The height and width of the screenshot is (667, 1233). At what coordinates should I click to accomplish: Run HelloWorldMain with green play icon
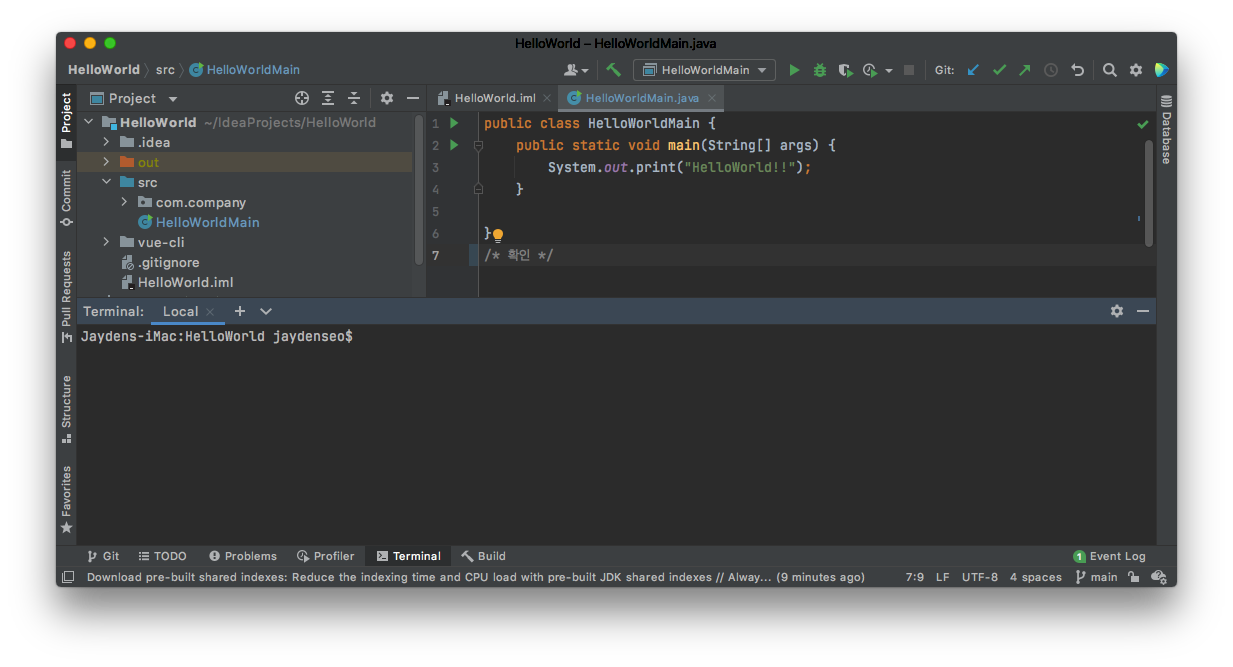tap(794, 70)
